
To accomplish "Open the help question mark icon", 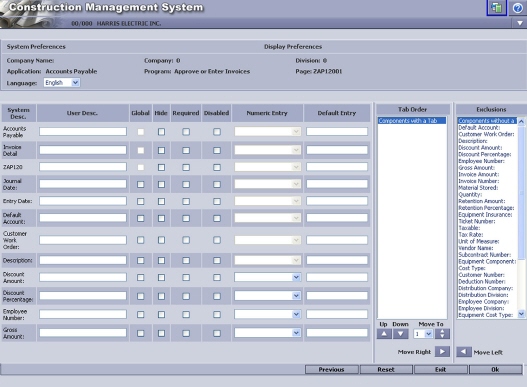I will coord(518,8).
